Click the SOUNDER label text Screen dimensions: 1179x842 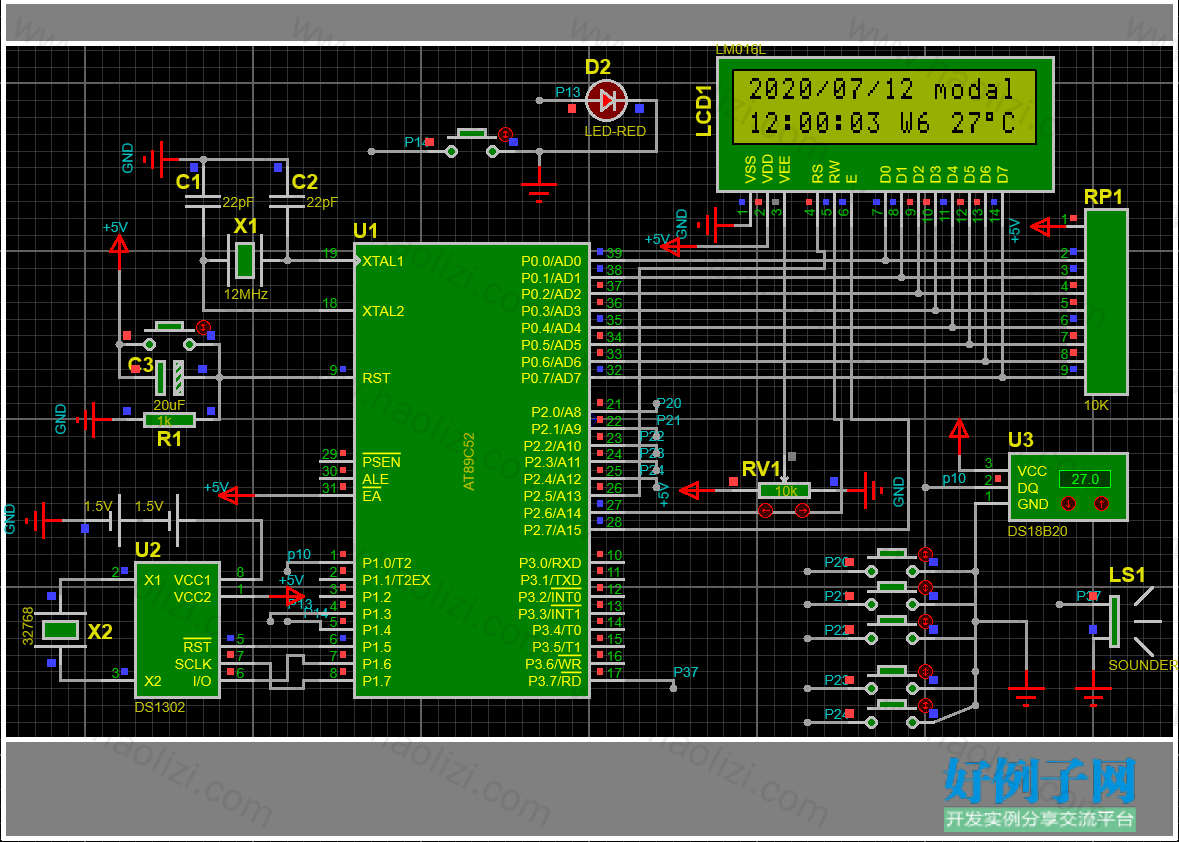1143,665
